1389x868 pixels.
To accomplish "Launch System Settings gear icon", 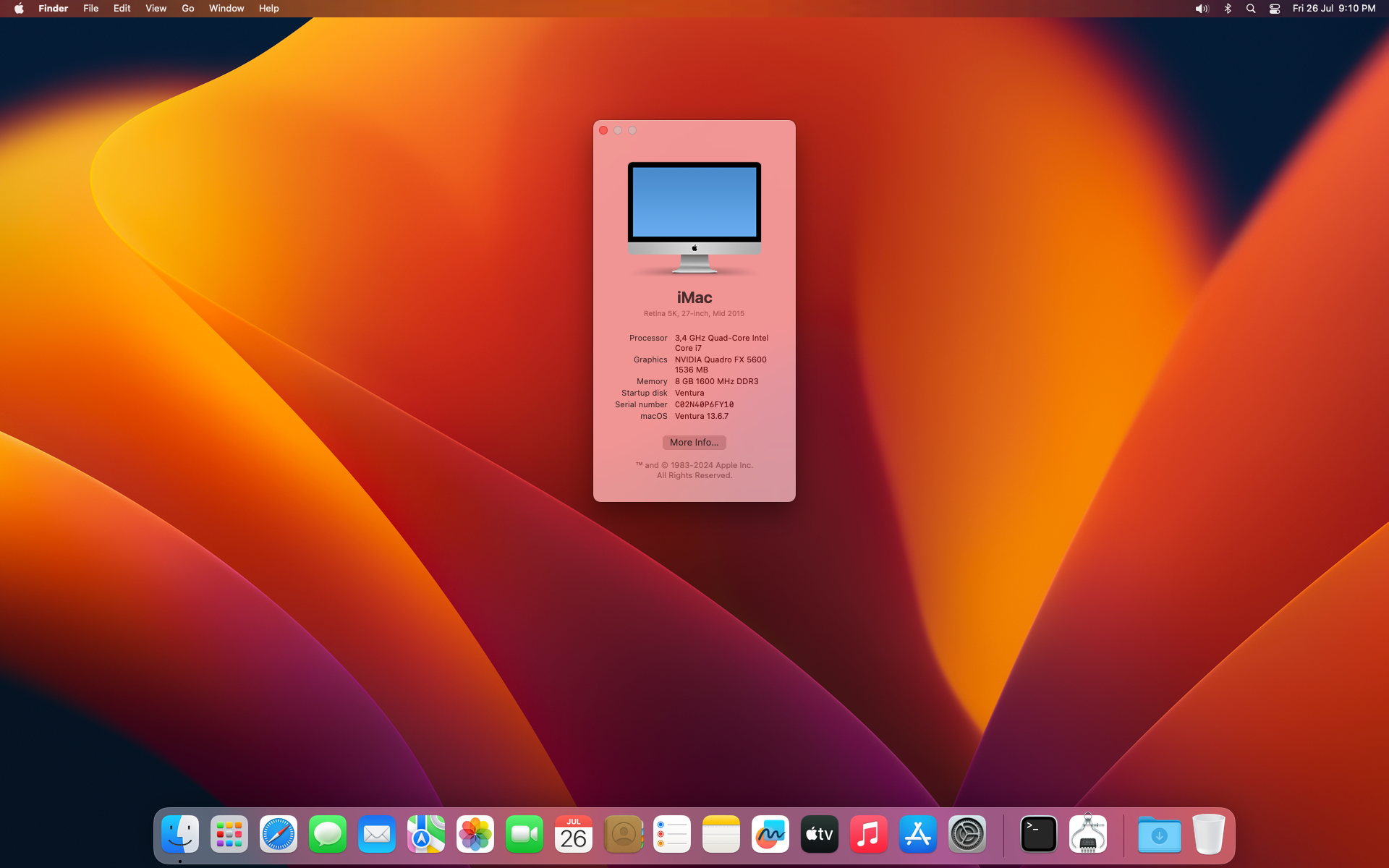I will click(x=967, y=835).
